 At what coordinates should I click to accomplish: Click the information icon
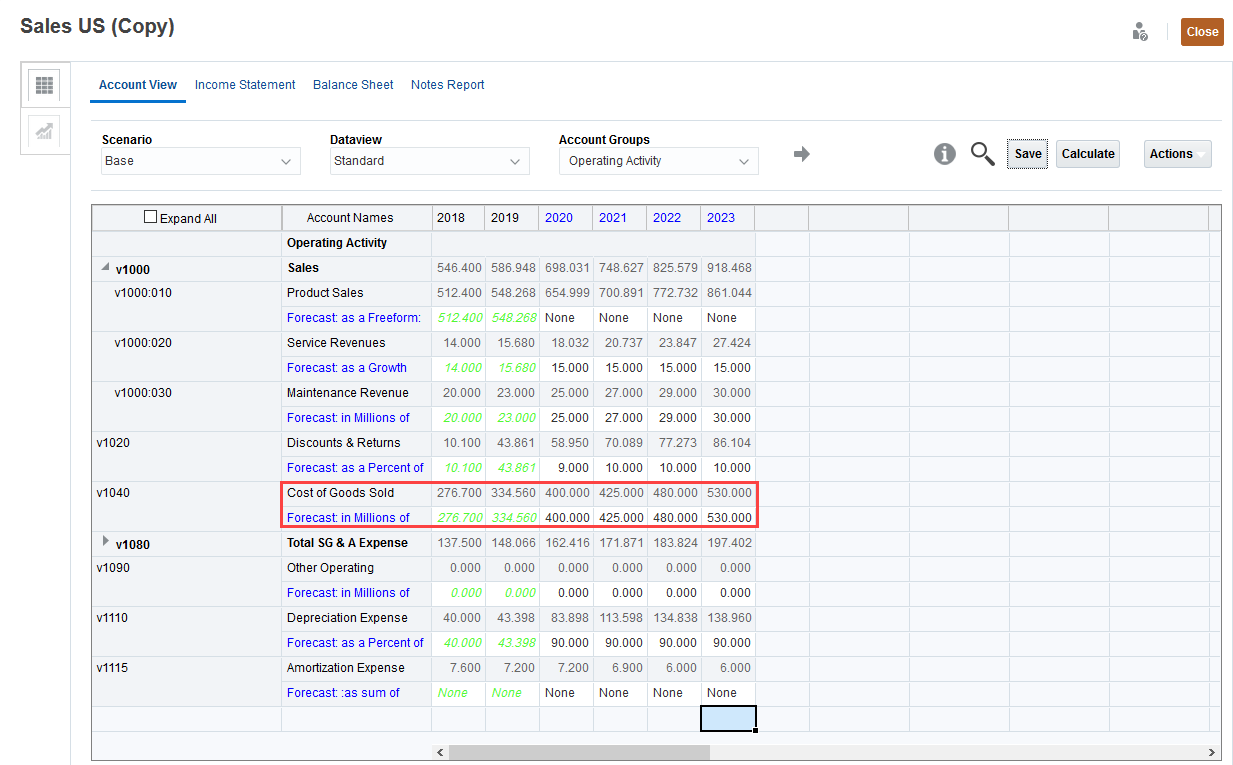point(944,154)
